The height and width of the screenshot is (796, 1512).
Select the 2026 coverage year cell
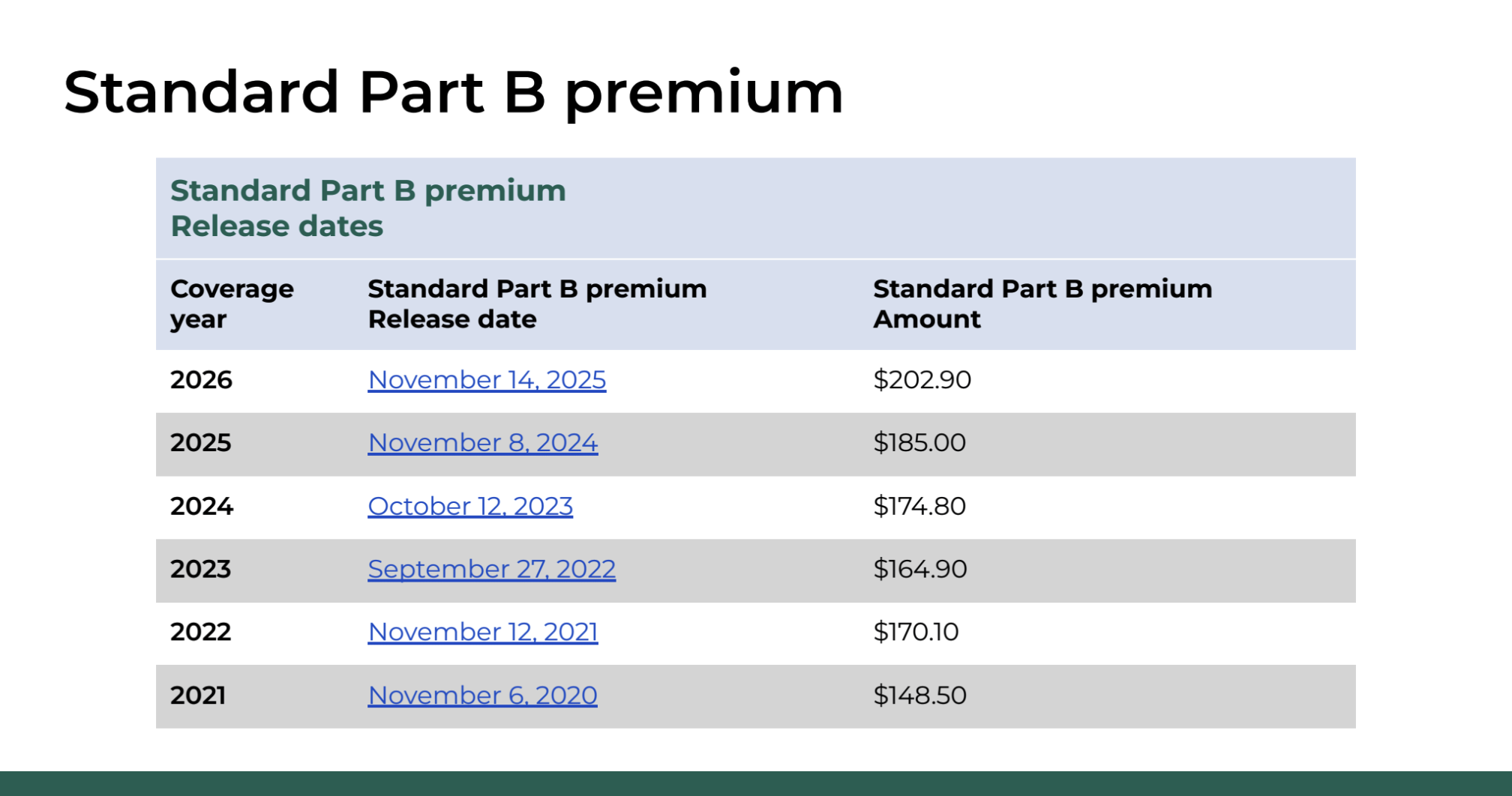(x=201, y=380)
